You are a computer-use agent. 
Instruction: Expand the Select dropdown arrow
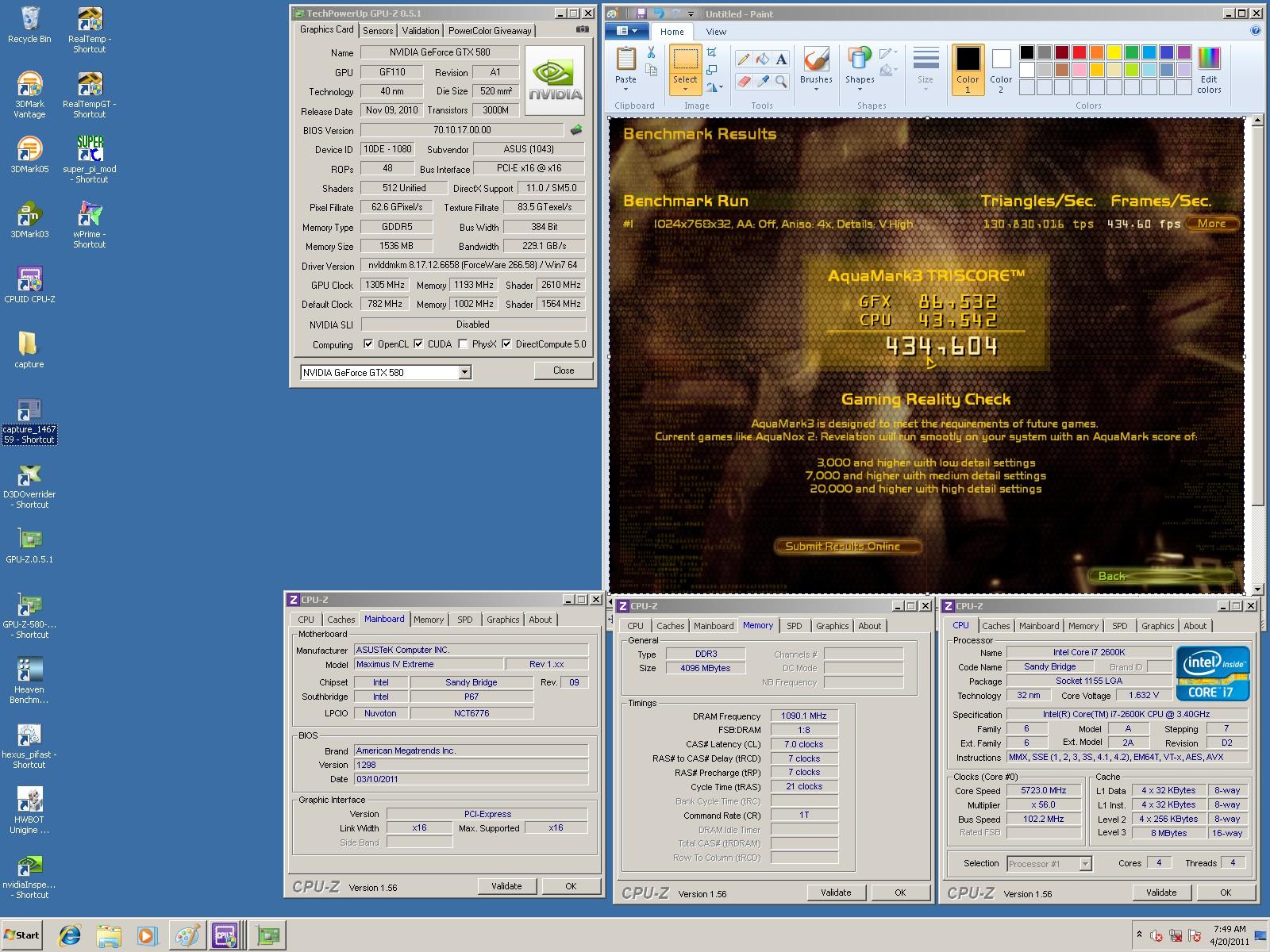point(685,89)
